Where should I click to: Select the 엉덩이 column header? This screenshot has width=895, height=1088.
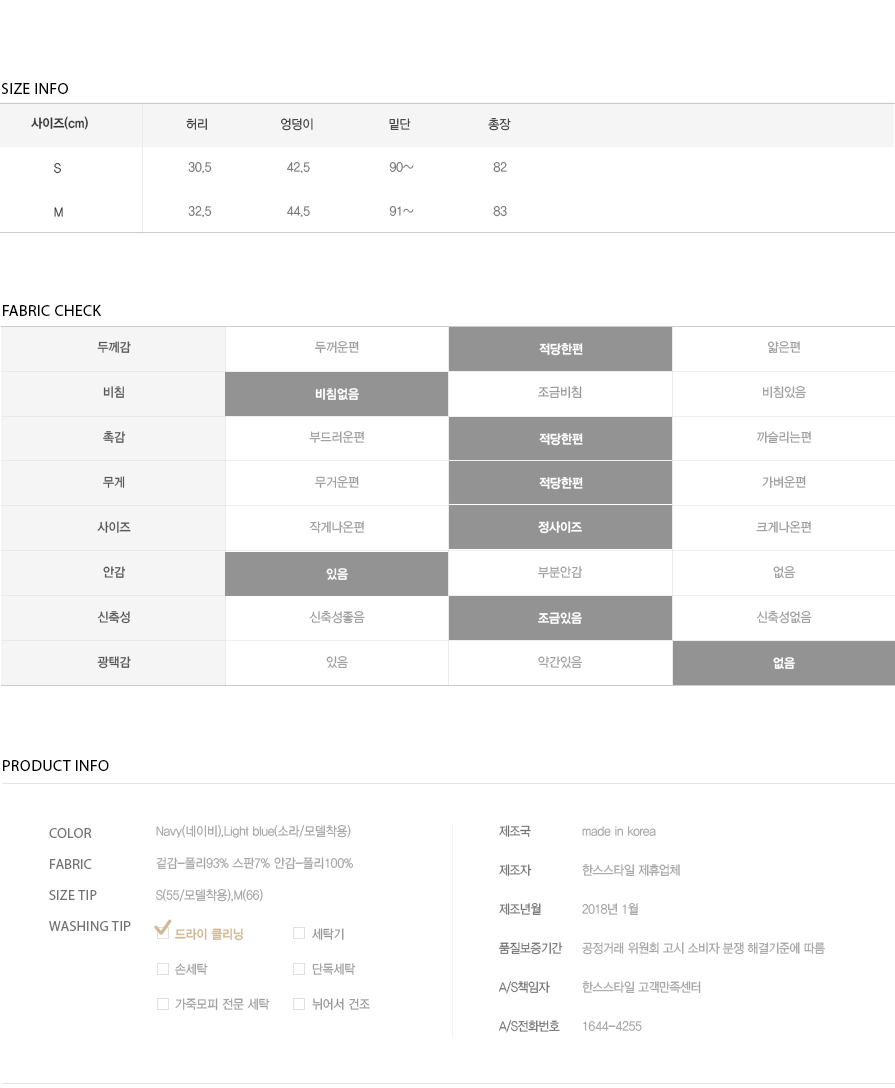coord(297,124)
